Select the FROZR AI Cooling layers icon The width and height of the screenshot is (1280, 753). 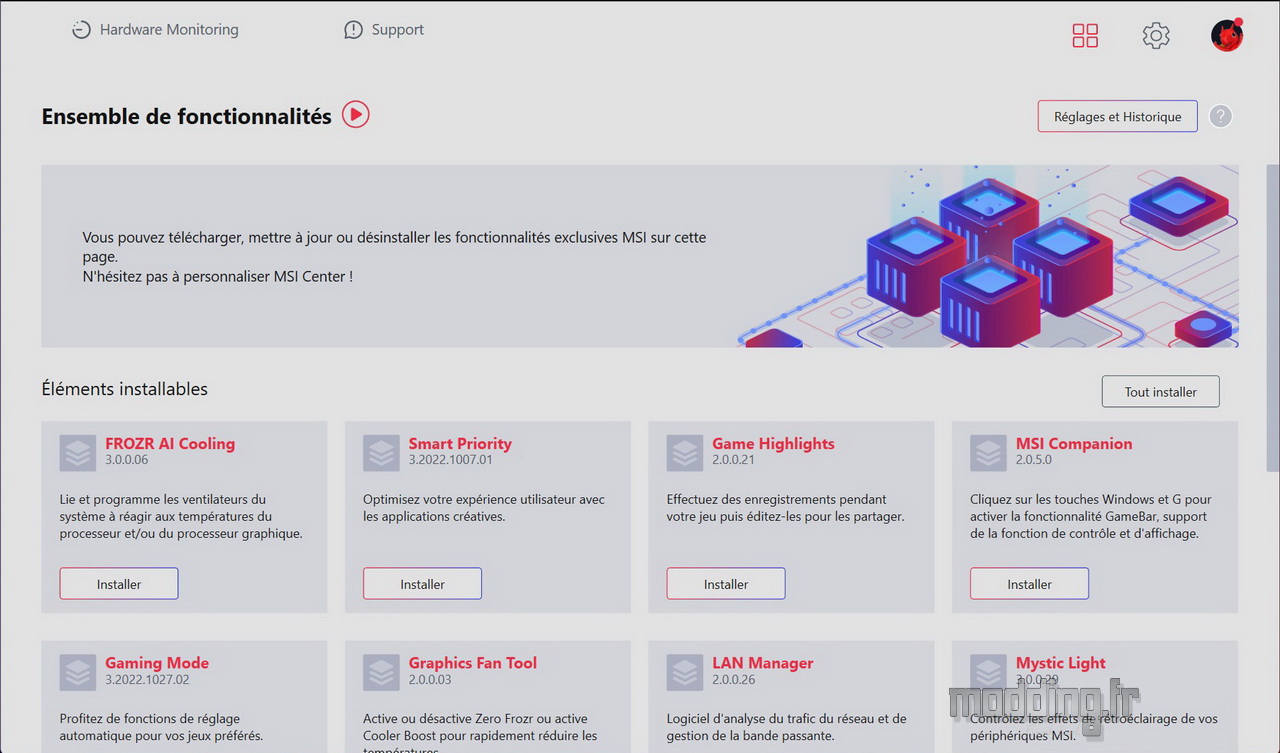pyautogui.click(x=78, y=453)
